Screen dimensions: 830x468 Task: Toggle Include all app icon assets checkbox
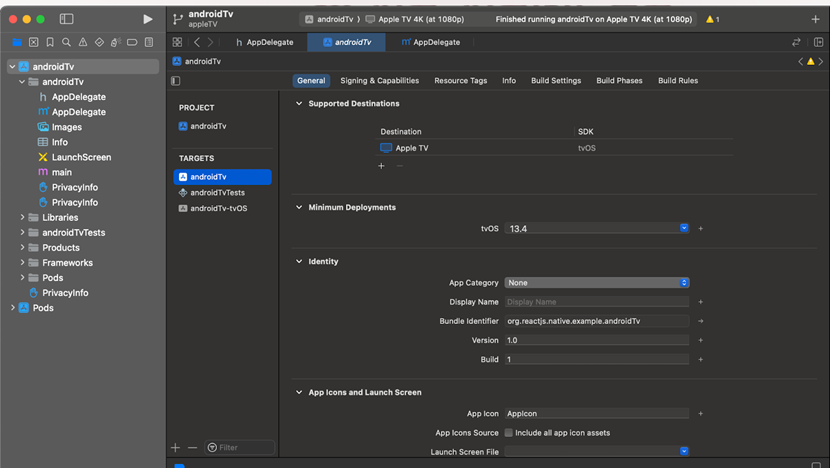coord(509,433)
